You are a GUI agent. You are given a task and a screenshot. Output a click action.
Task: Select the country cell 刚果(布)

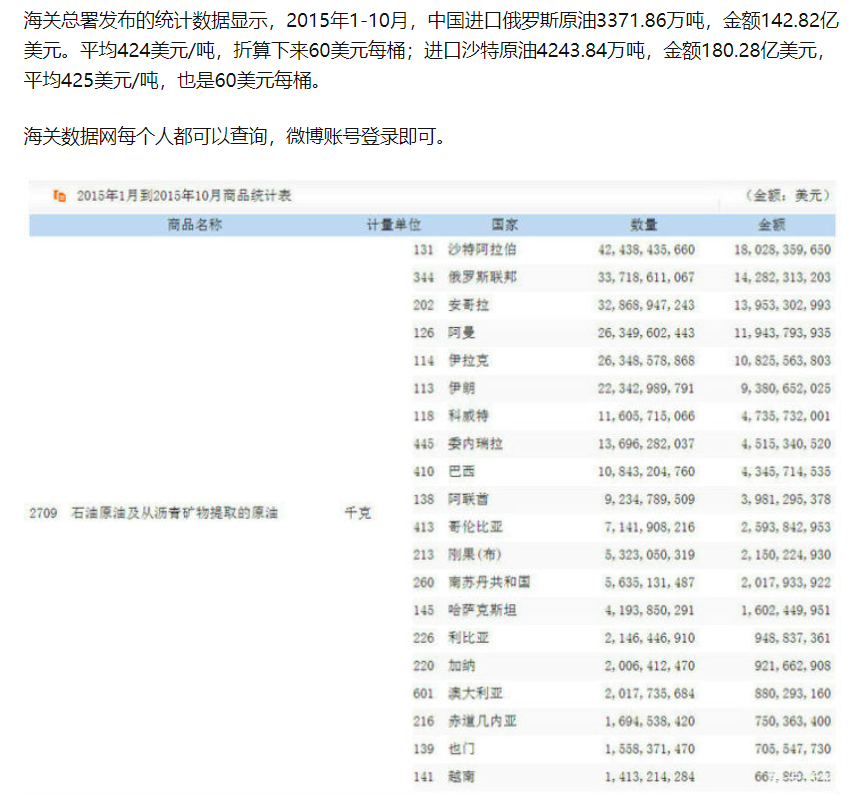pyautogui.click(x=474, y=554)
